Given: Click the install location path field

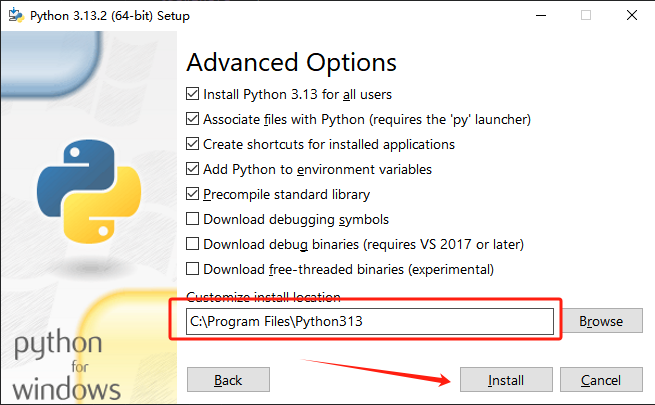Looking at the screenshot, I should coord(370,321).
